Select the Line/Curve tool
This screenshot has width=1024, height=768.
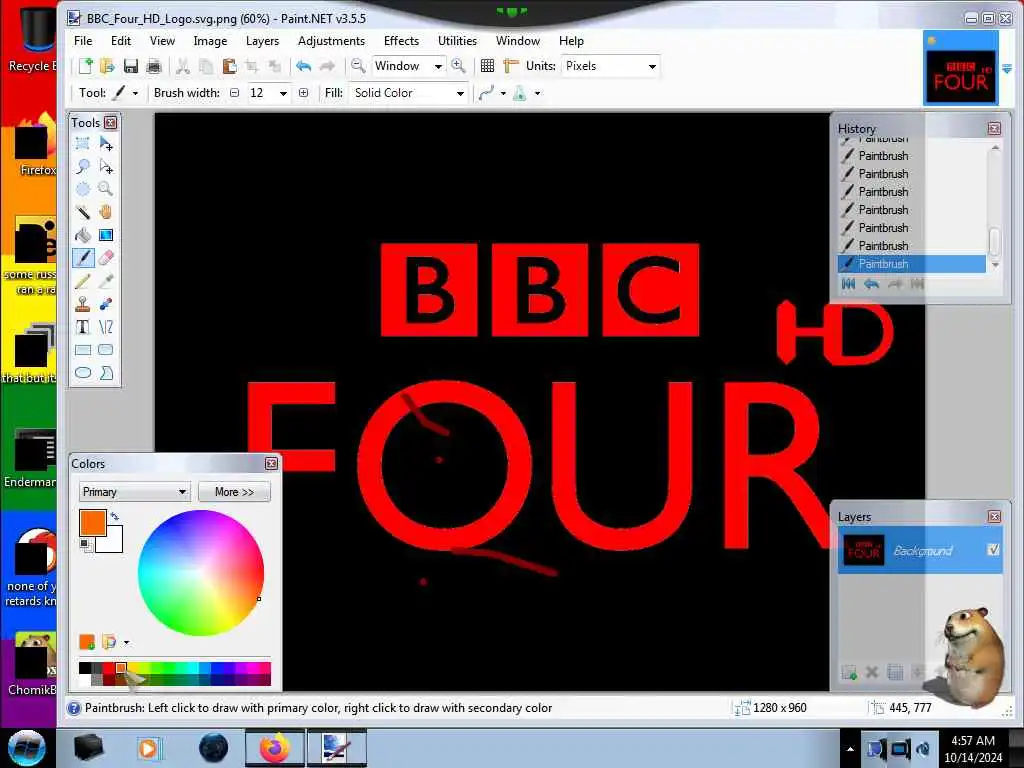coord(106,327)
